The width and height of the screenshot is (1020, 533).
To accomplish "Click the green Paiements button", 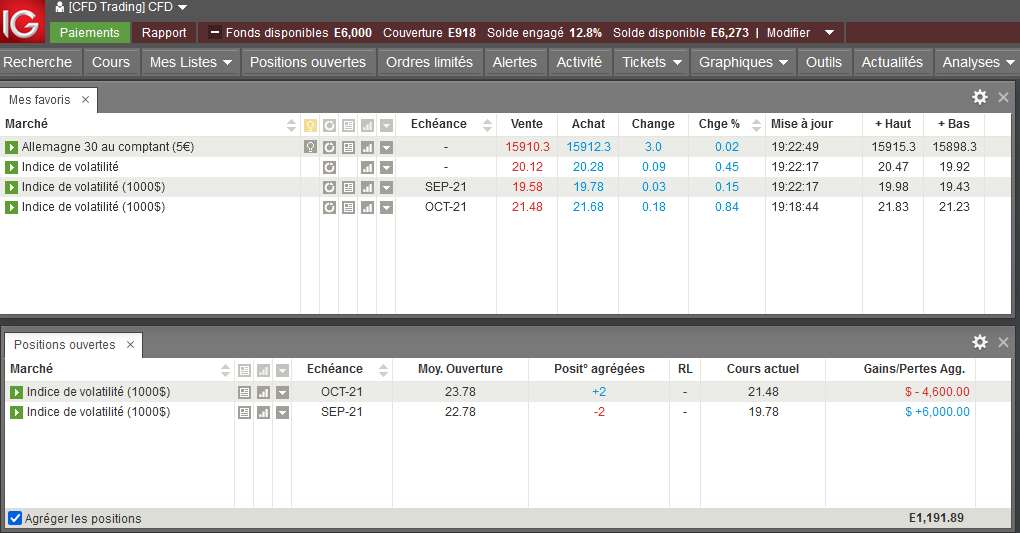I will (90, 33).
